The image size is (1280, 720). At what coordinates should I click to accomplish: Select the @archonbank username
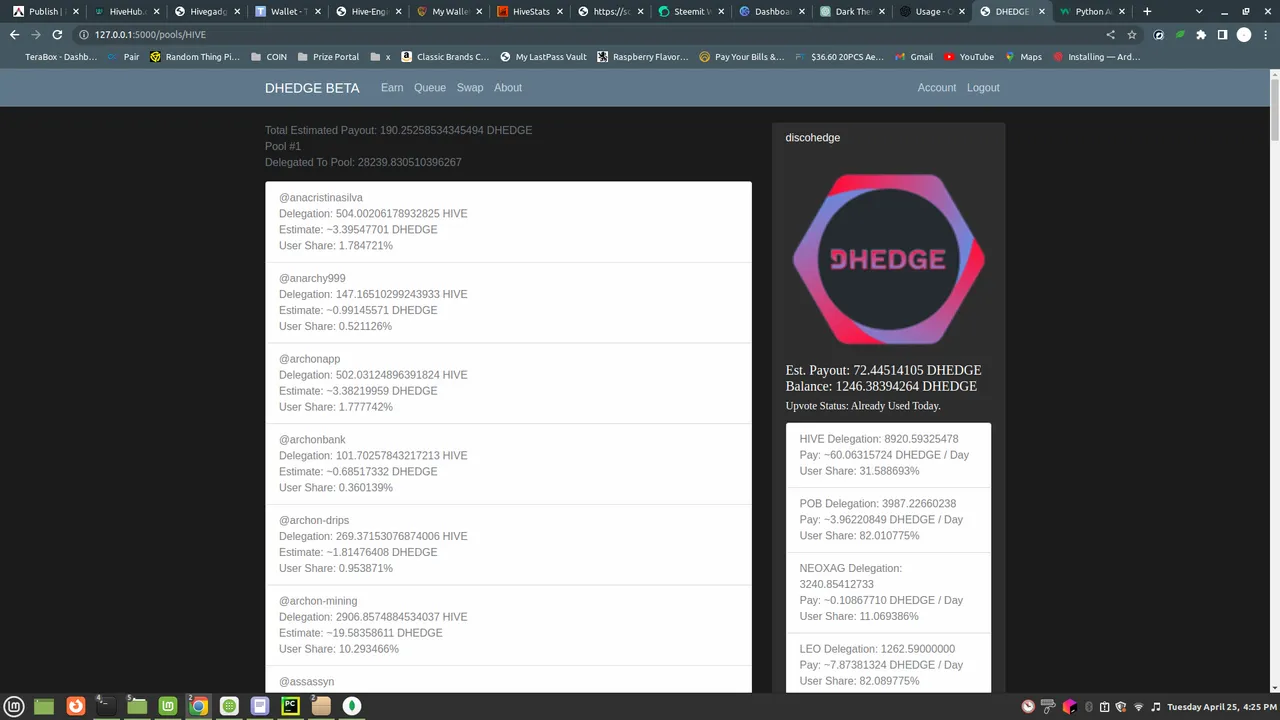click(312, 440)
